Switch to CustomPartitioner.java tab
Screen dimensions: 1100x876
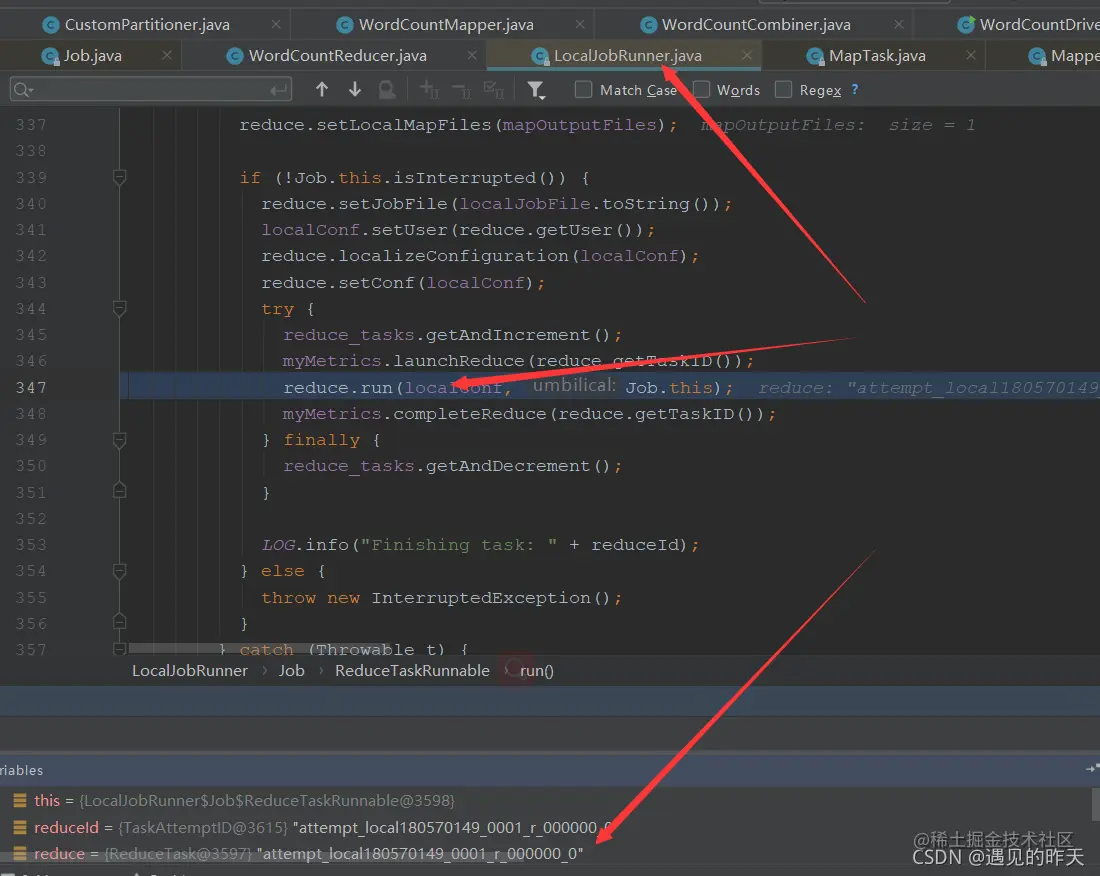(147, 25)
